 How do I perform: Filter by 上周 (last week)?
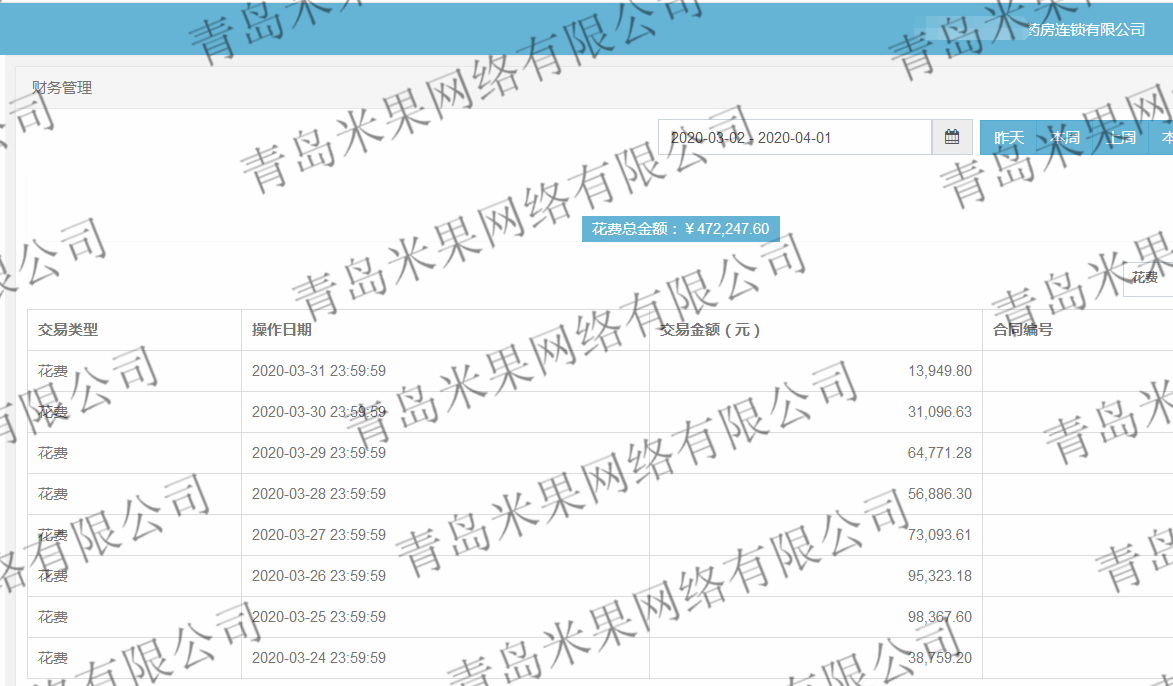1122,138
